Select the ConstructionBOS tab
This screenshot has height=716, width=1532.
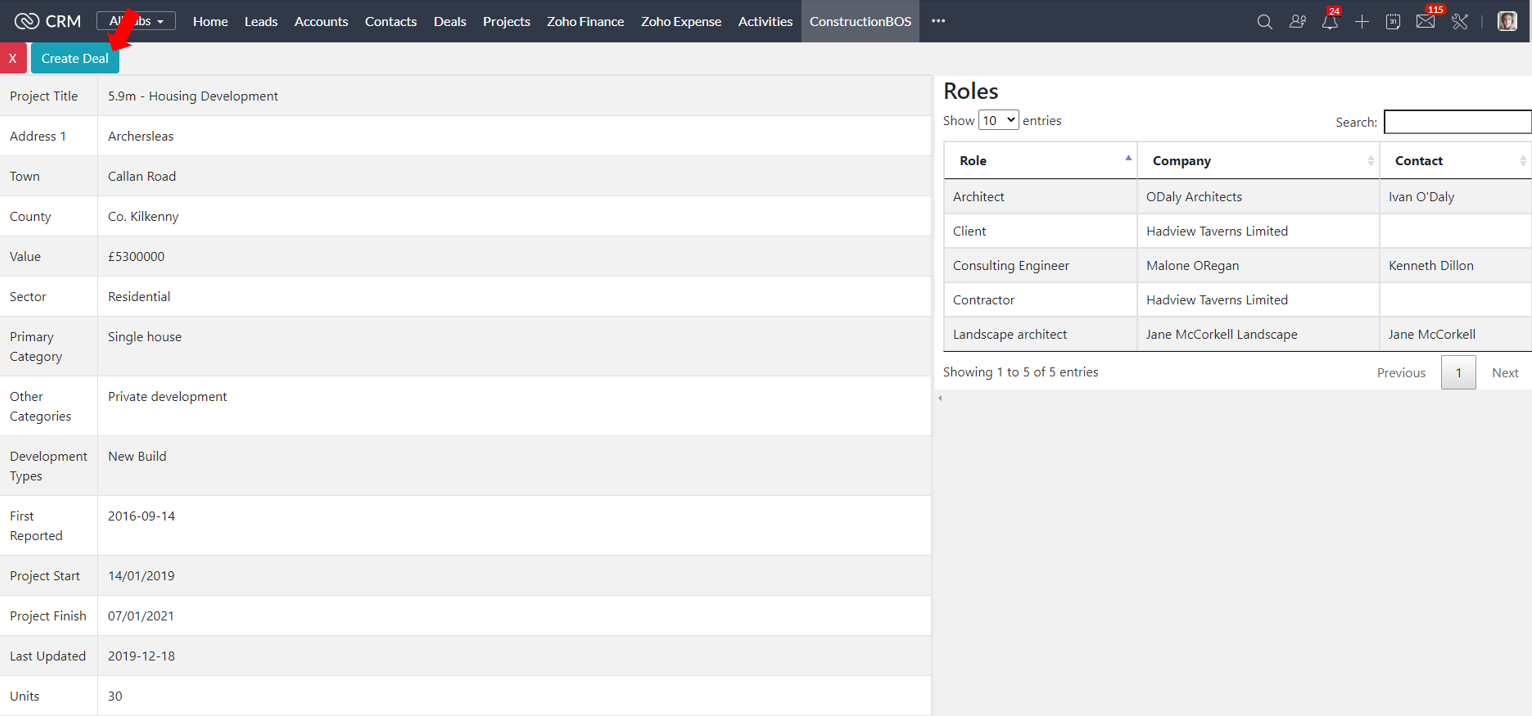pos(860,21)
